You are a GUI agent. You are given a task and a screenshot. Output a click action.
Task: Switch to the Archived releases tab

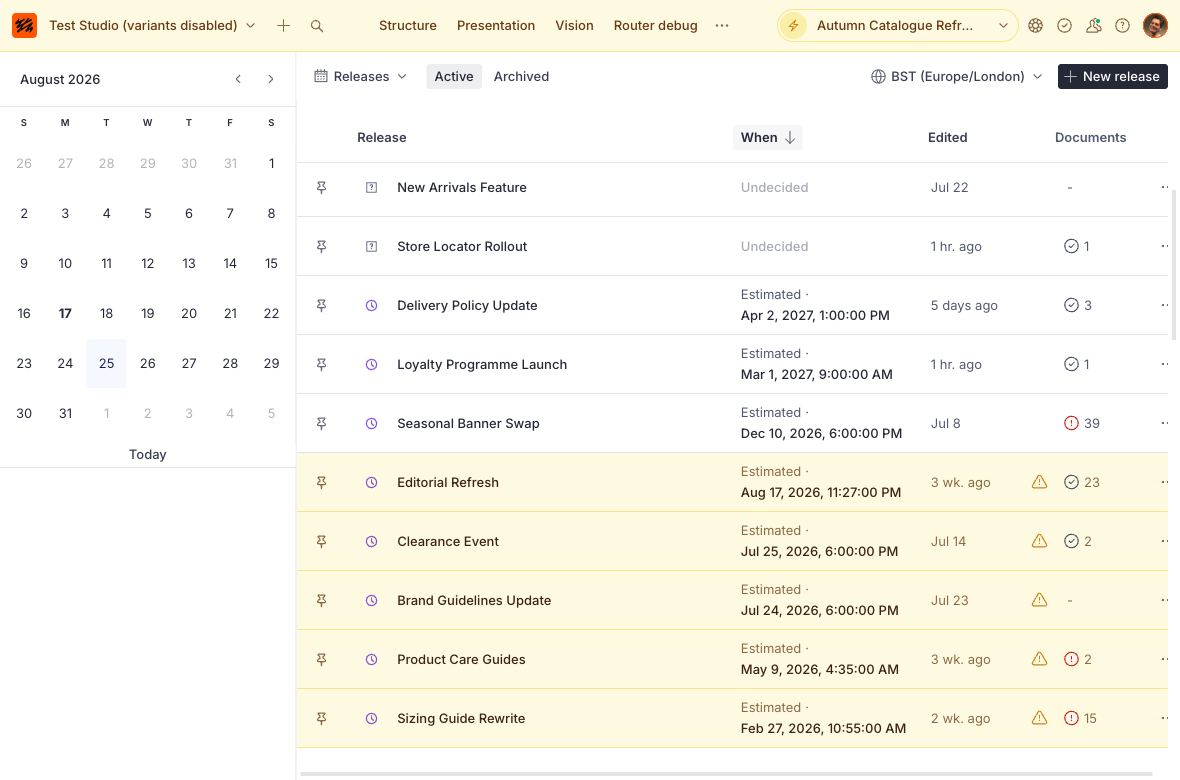point(522,77)
